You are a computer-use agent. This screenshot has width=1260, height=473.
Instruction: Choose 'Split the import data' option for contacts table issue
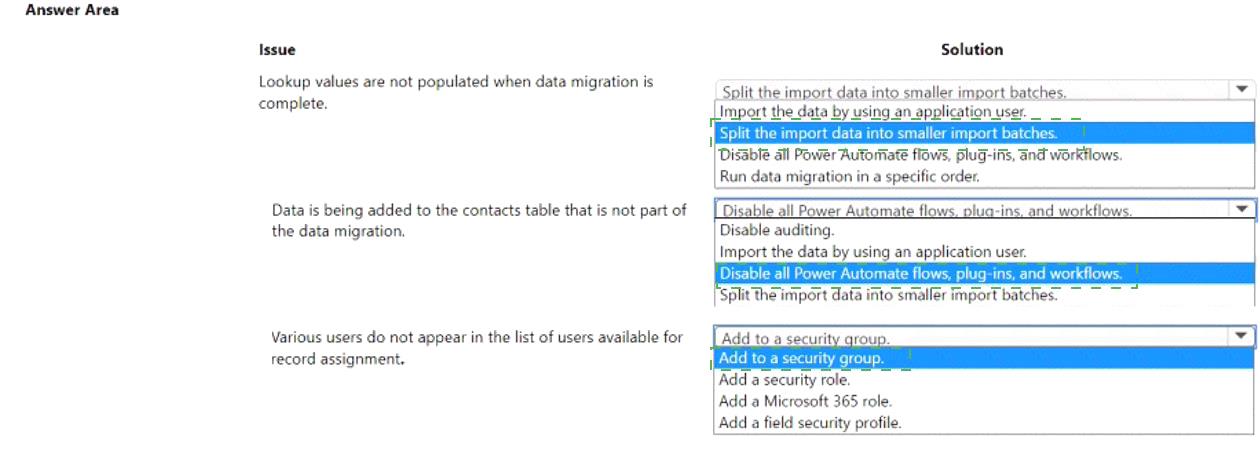pos(888,294)
